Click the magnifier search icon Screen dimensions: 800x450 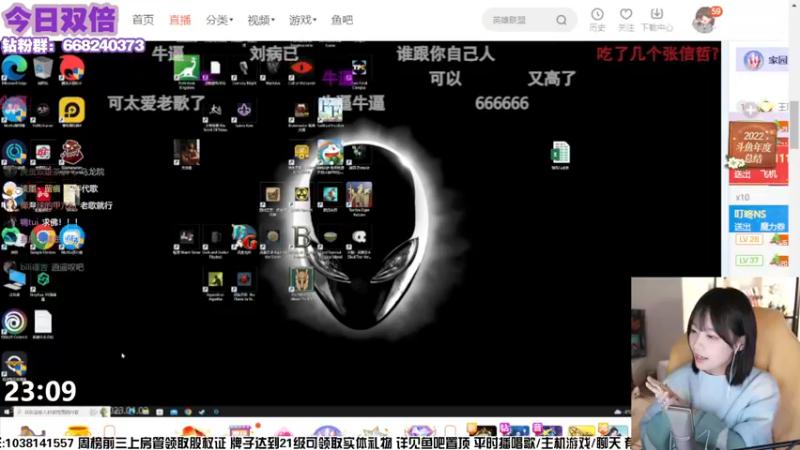coord(561,20)
